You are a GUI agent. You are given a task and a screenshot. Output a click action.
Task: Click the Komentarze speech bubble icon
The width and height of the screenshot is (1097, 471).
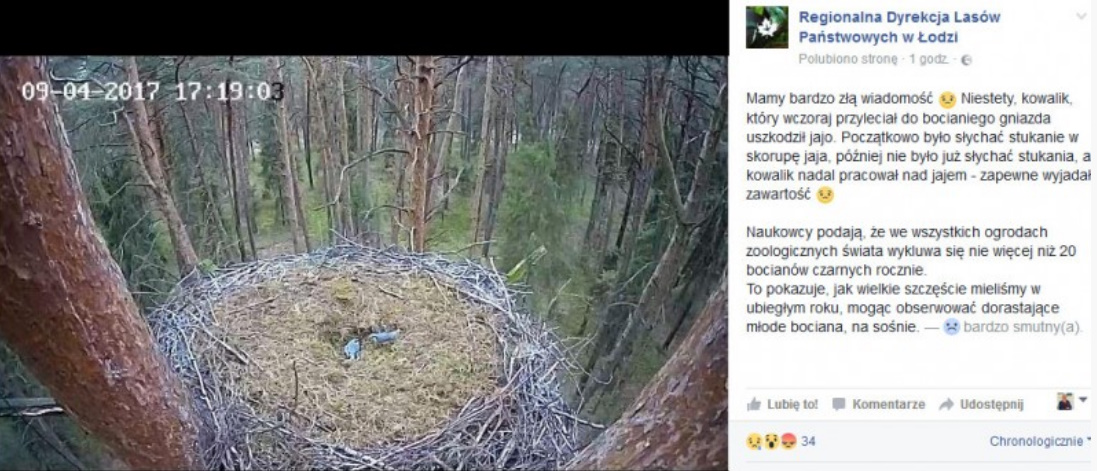839,404
